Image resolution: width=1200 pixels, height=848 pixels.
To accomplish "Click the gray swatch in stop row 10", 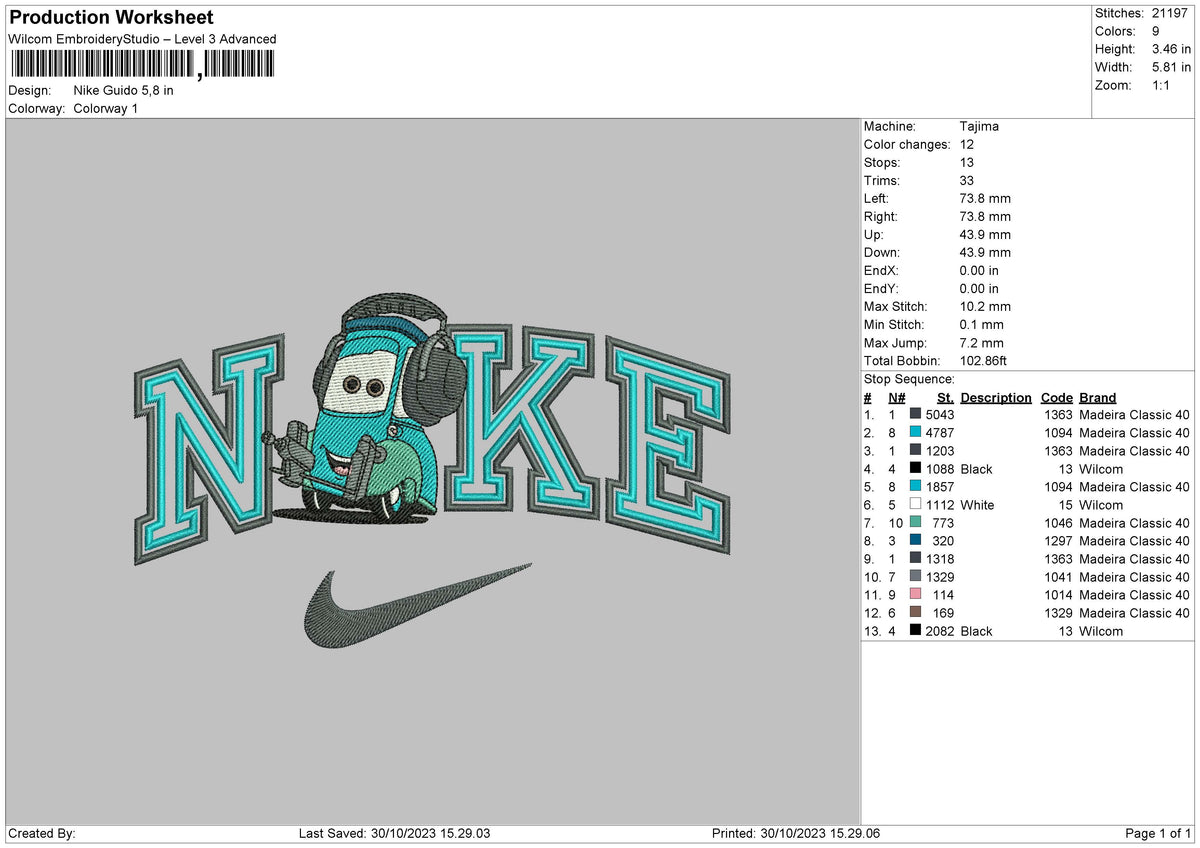I will click(915, 576).
